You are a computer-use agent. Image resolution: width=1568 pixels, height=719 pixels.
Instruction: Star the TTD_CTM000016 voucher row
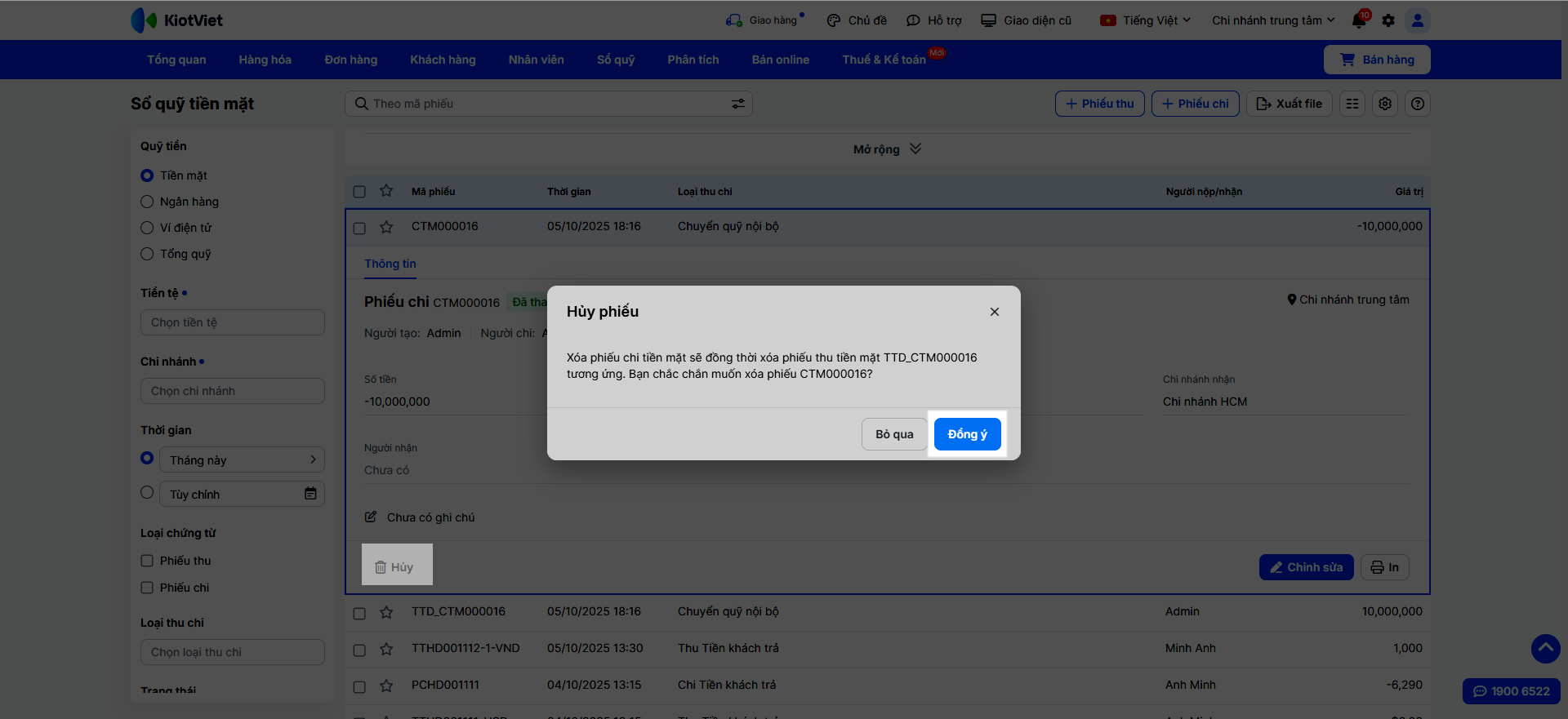point(386,612)
